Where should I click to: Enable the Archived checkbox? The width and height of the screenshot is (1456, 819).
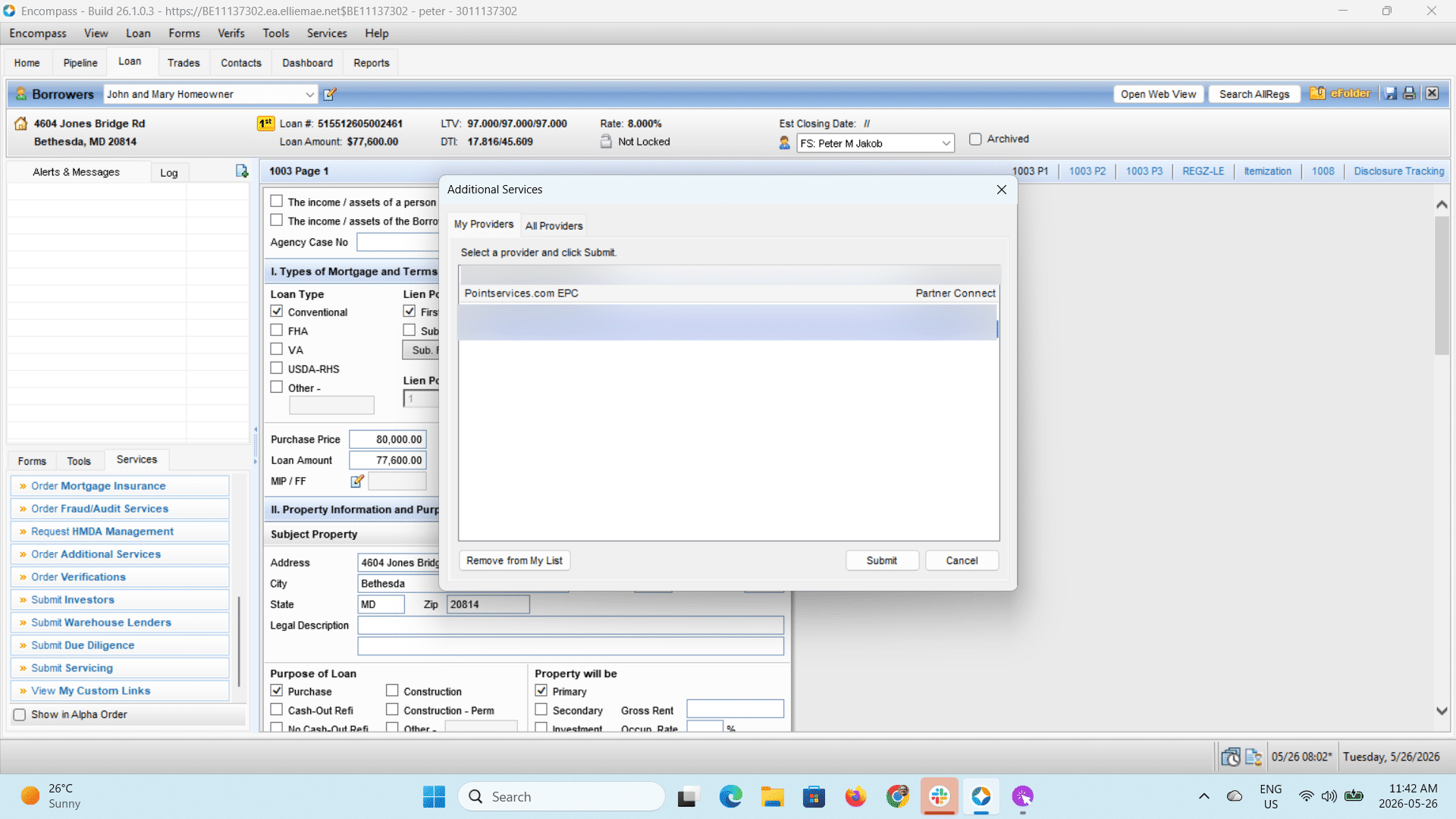point(975,139)
